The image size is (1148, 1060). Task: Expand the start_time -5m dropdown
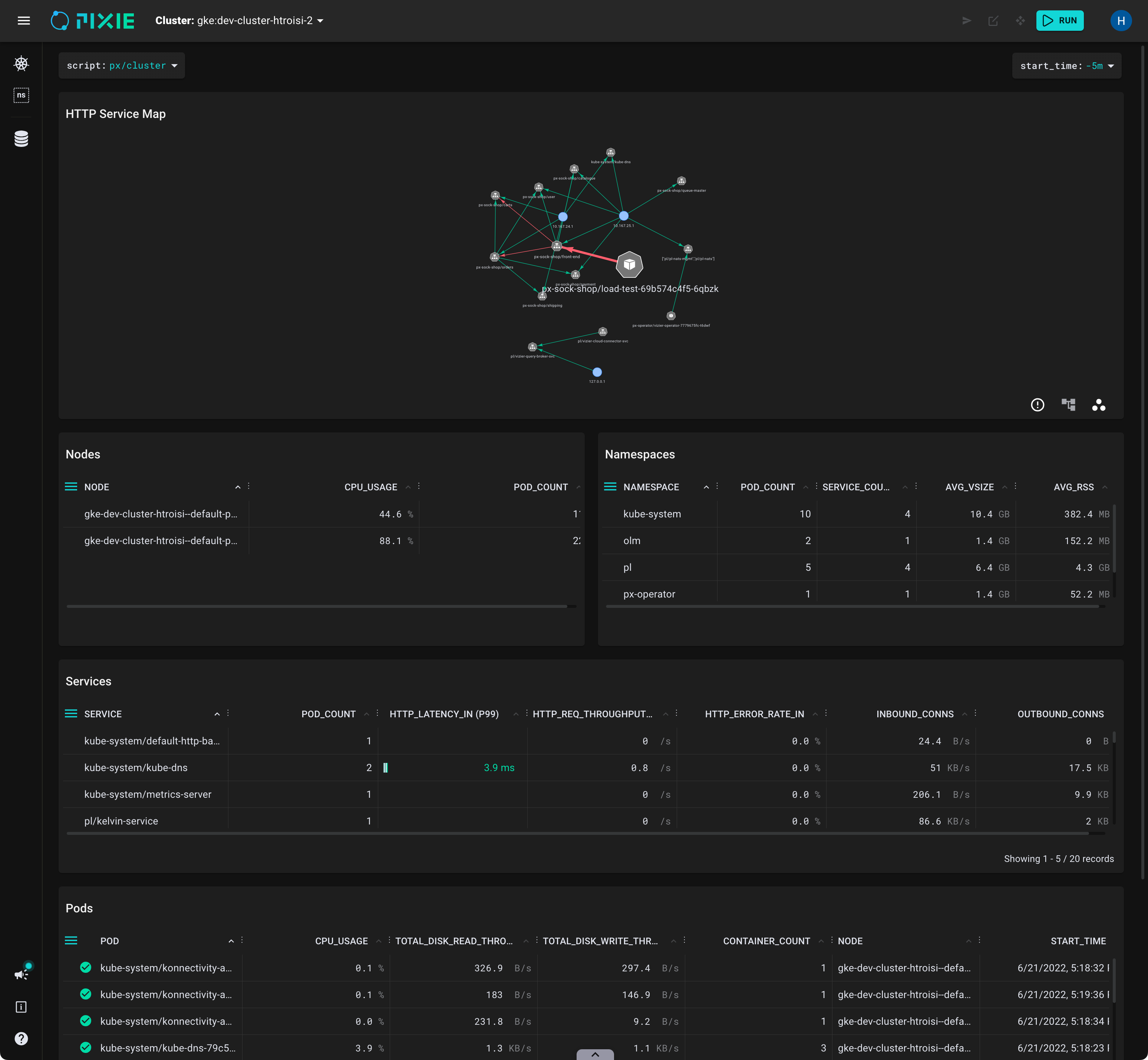click(1066, 66)
